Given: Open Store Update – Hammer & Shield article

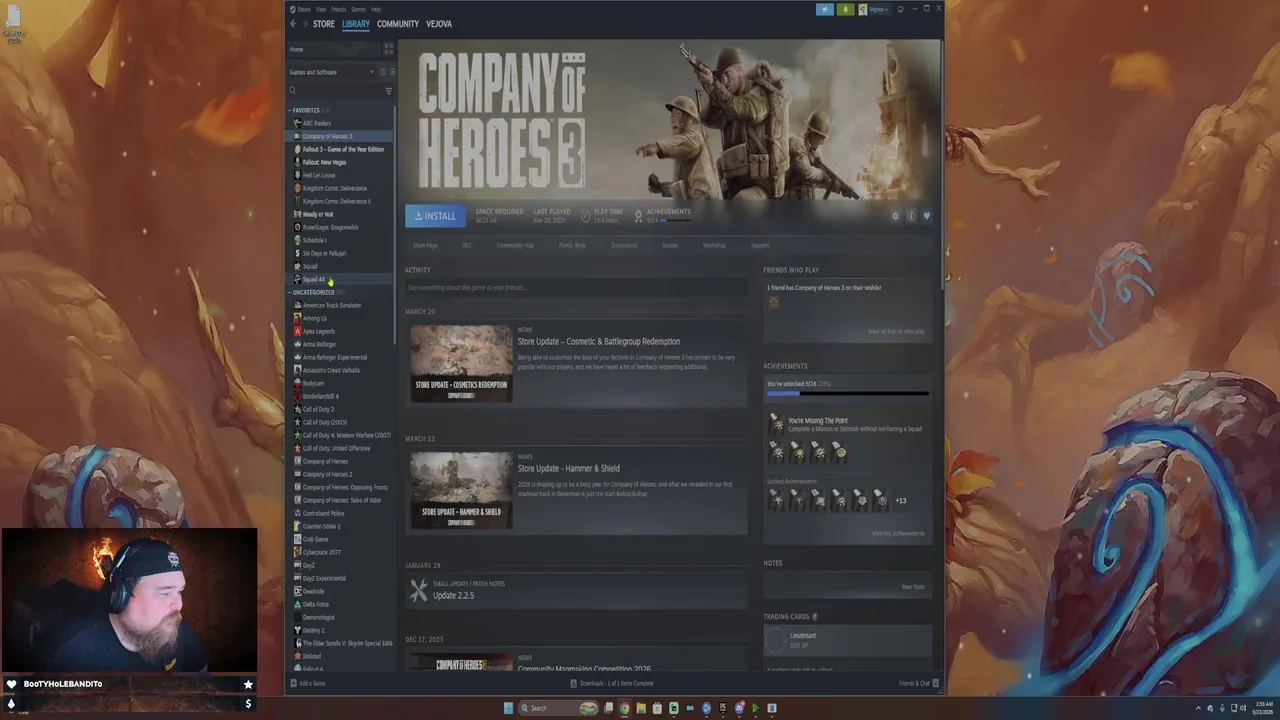Looking at the screenshot, I should tap(568, 468).
